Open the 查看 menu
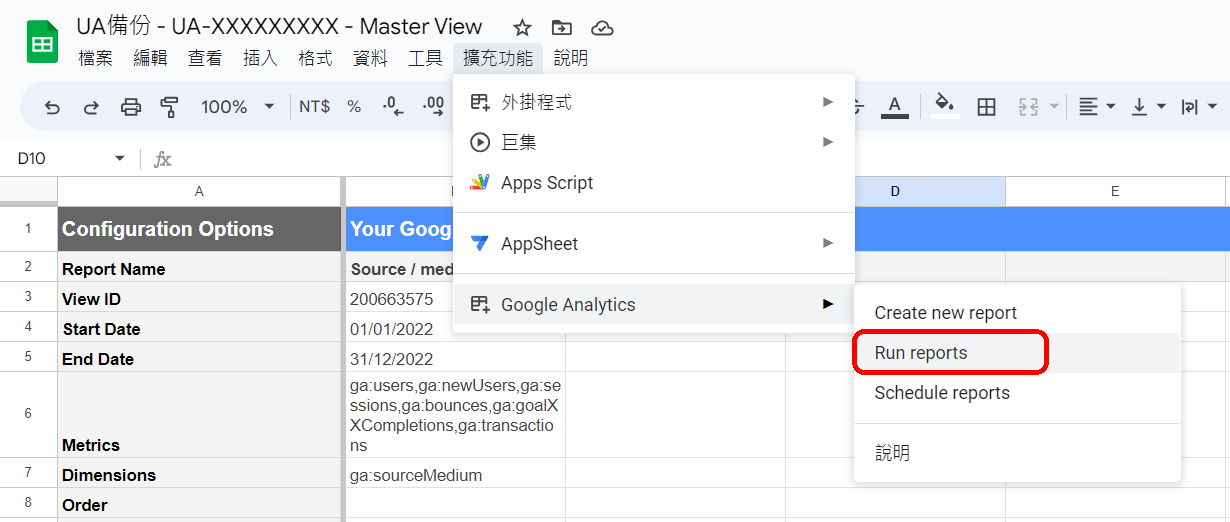 [x=205, y=59]
